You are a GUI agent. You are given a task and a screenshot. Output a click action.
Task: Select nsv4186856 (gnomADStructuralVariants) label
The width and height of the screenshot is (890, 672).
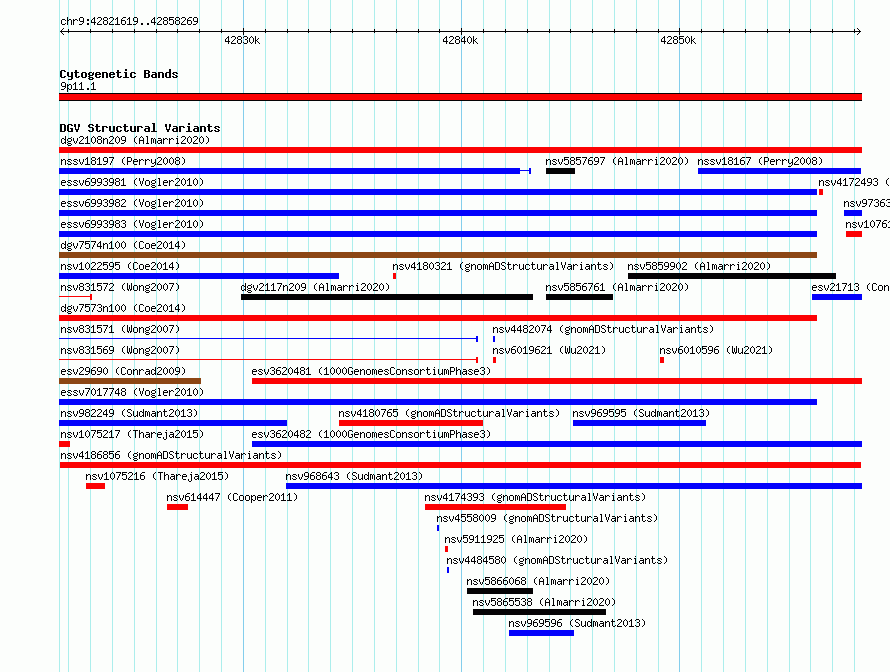point(171,455)
